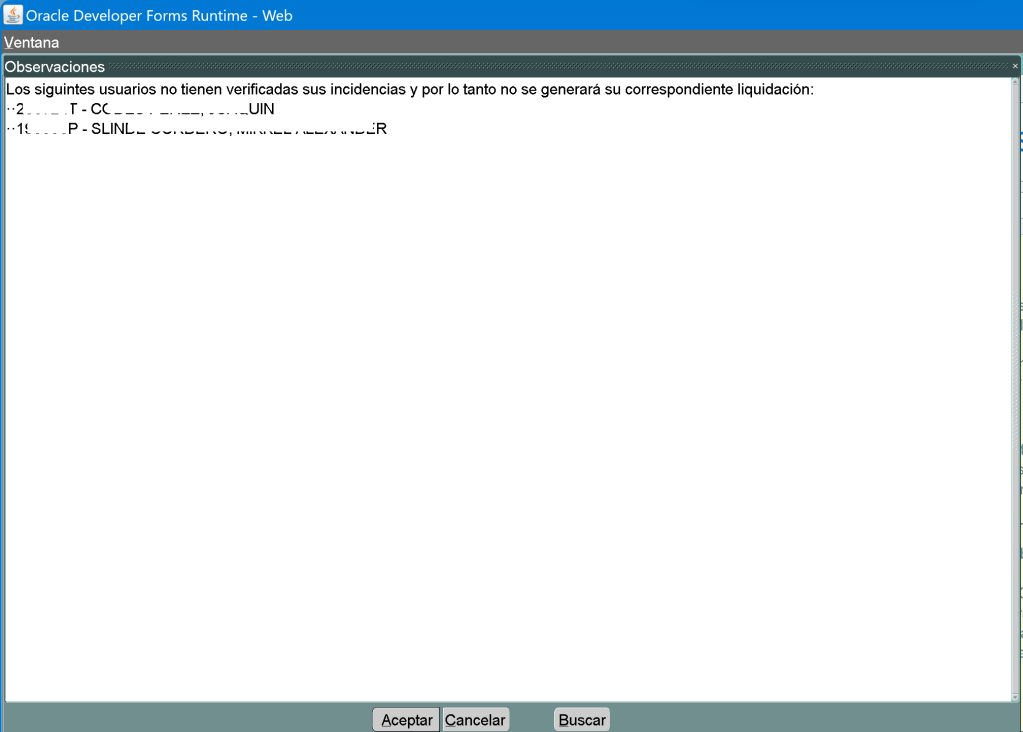Viewport: 1023px width, 732px height.
Task: Close the Observaciones window with the X
Action: click(x=1015, y=66)
